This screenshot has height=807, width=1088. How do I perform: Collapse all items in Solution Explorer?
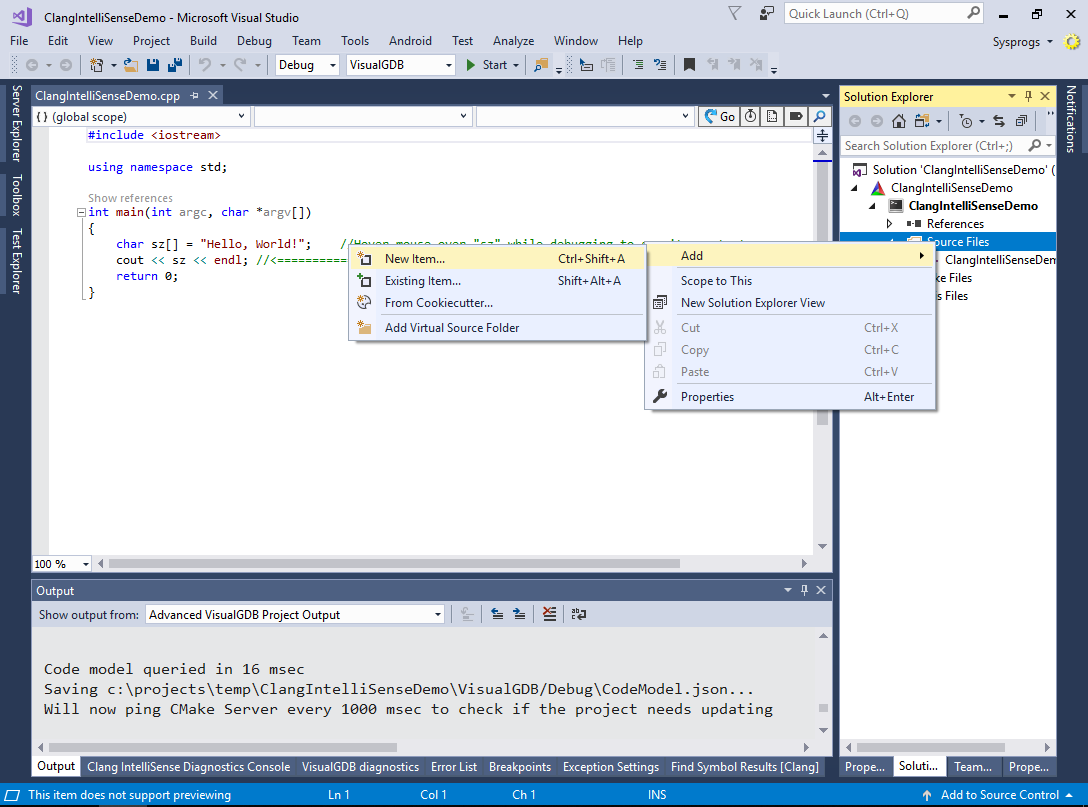point(1022,120)
